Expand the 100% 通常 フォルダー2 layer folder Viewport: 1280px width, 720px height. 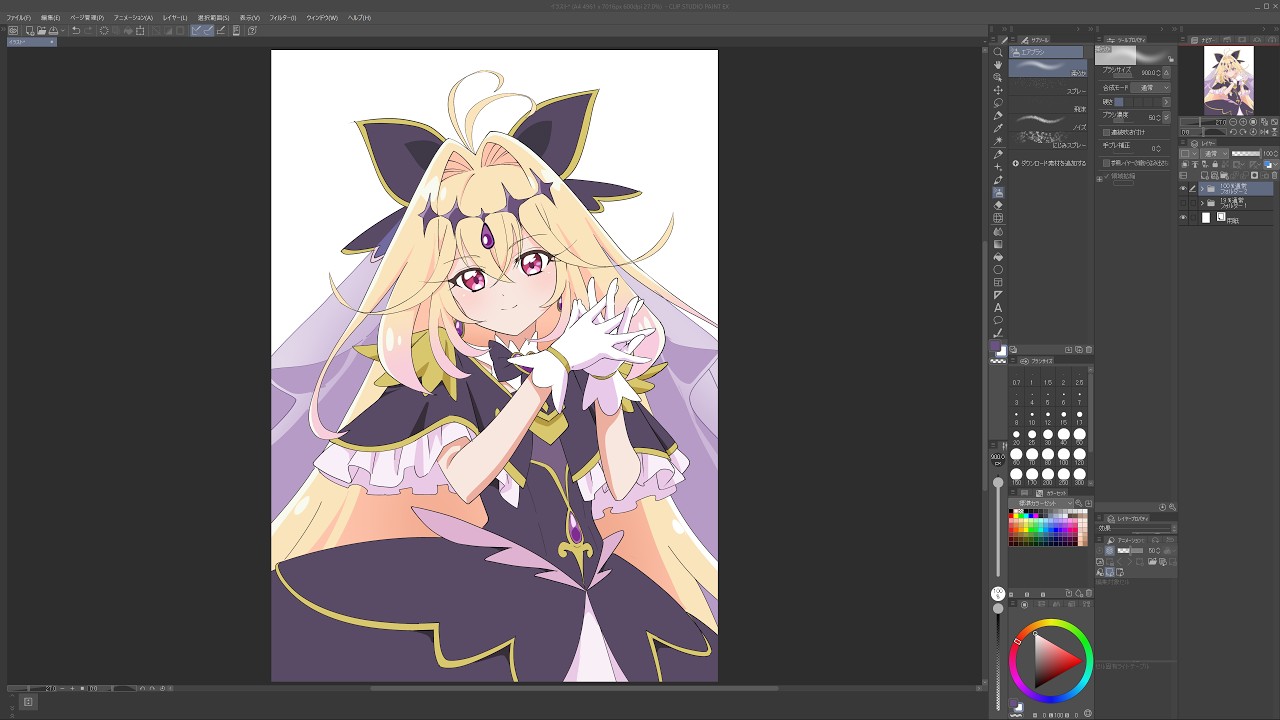[x=1202, y=188]
